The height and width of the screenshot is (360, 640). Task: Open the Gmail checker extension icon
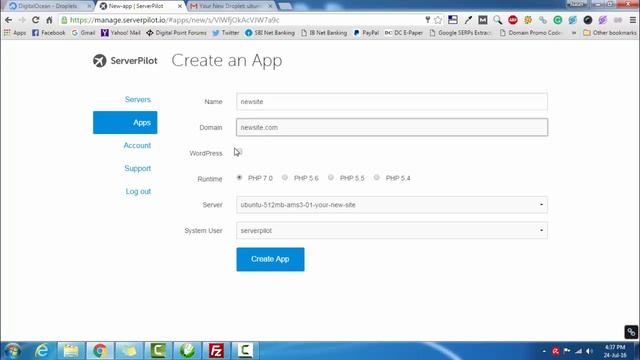482,20
